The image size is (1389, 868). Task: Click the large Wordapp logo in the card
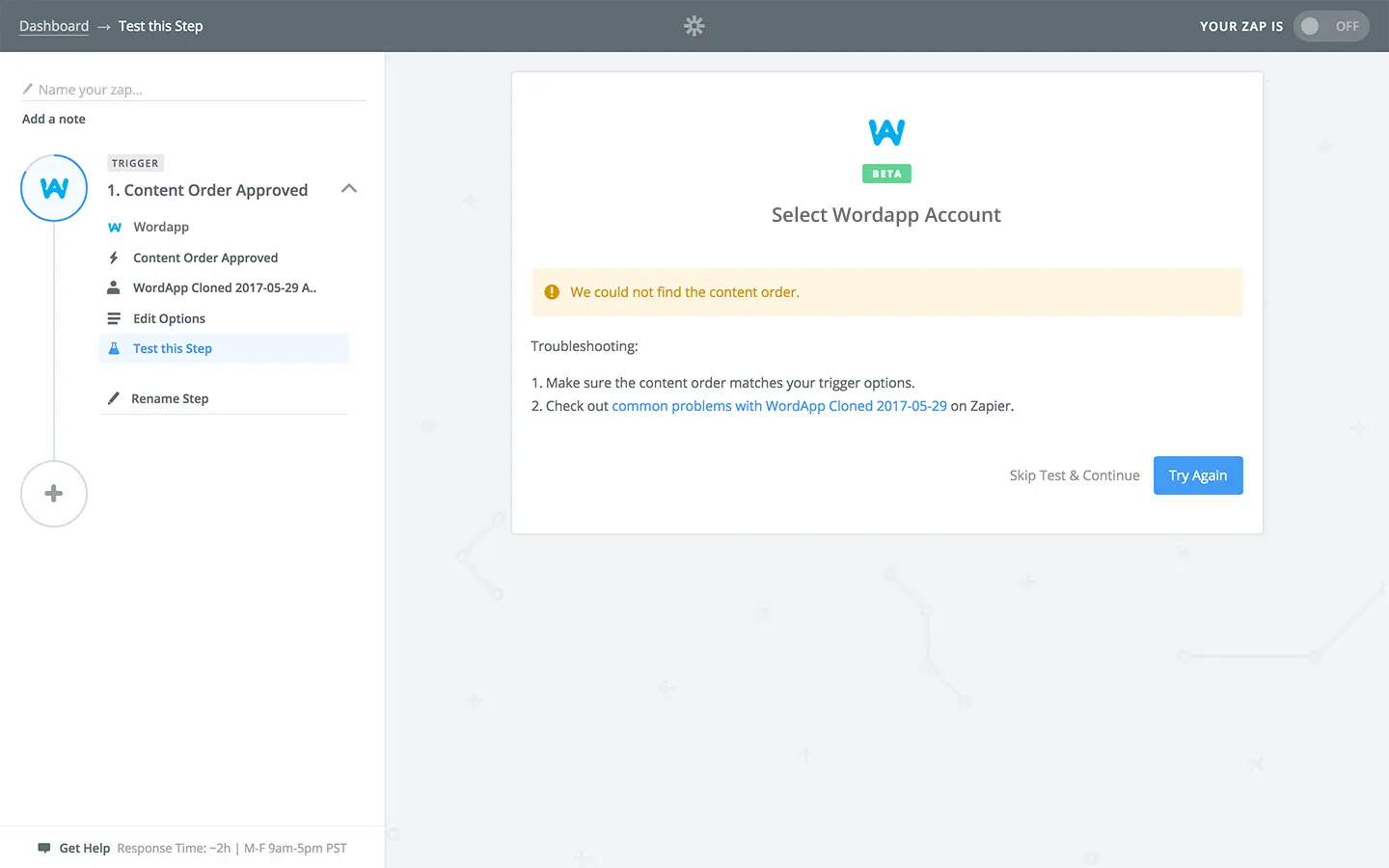click(x=886, y=132)
